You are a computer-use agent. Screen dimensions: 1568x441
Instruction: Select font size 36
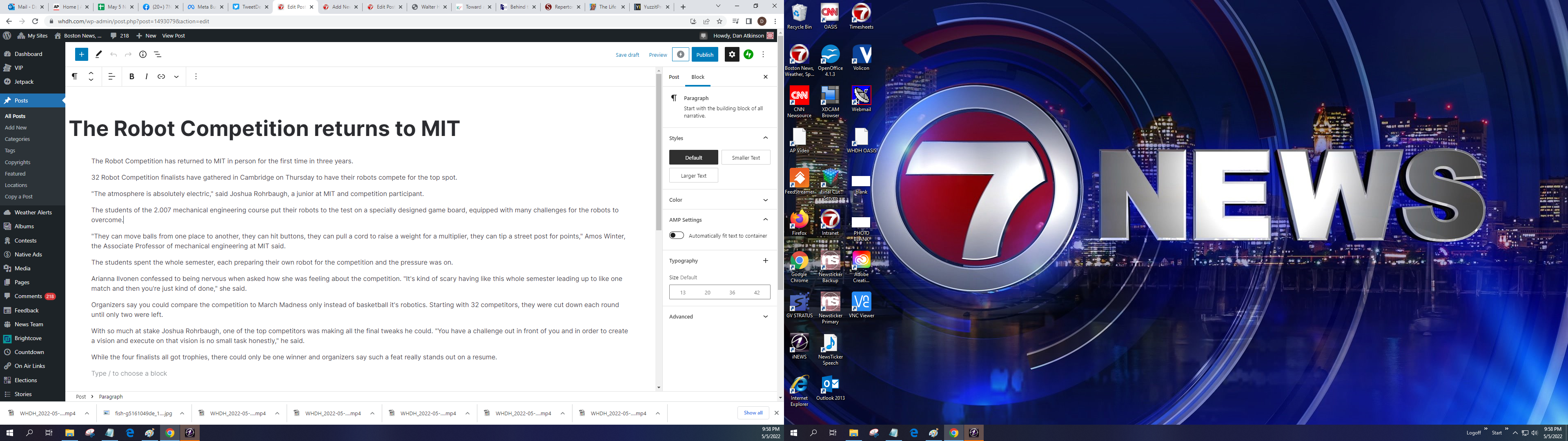732,292
